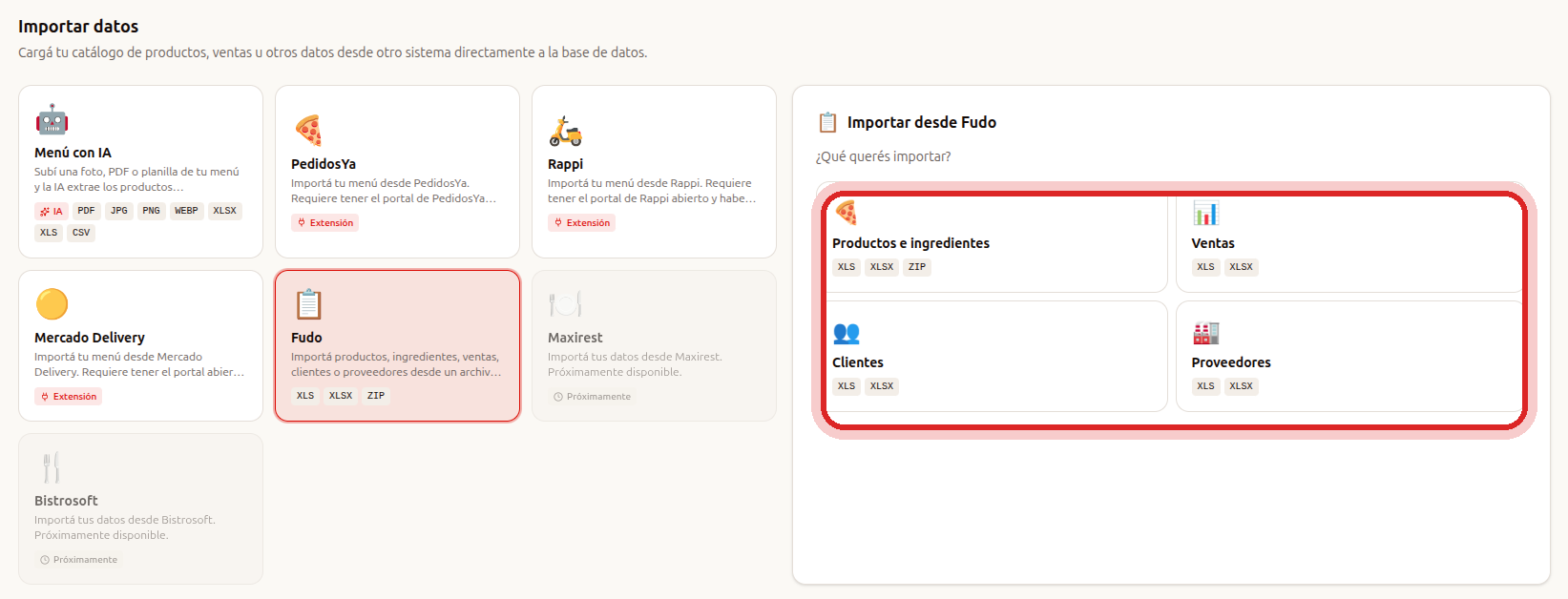Click the Extensión label on PedidosYa card
The image size is (1568, 599).
331,223
